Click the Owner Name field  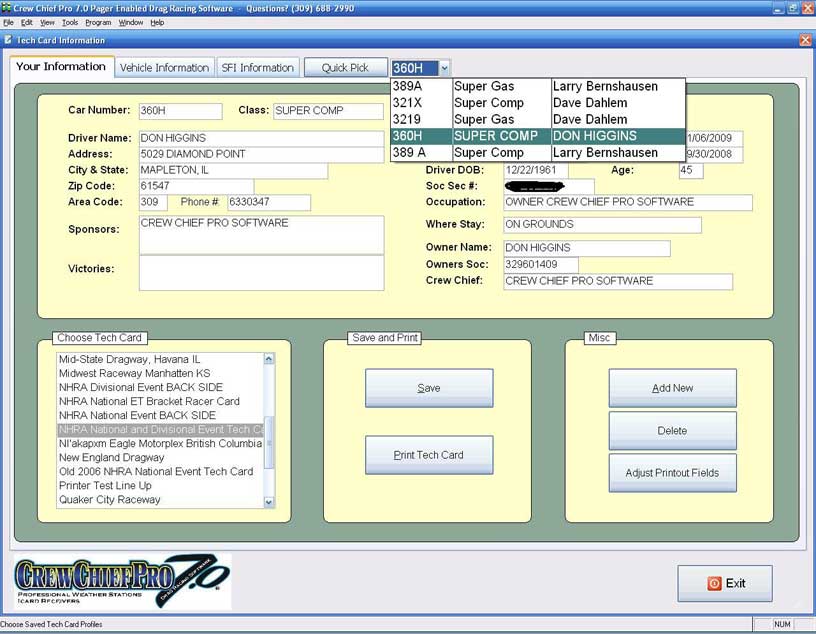click(x=586, y=248)
